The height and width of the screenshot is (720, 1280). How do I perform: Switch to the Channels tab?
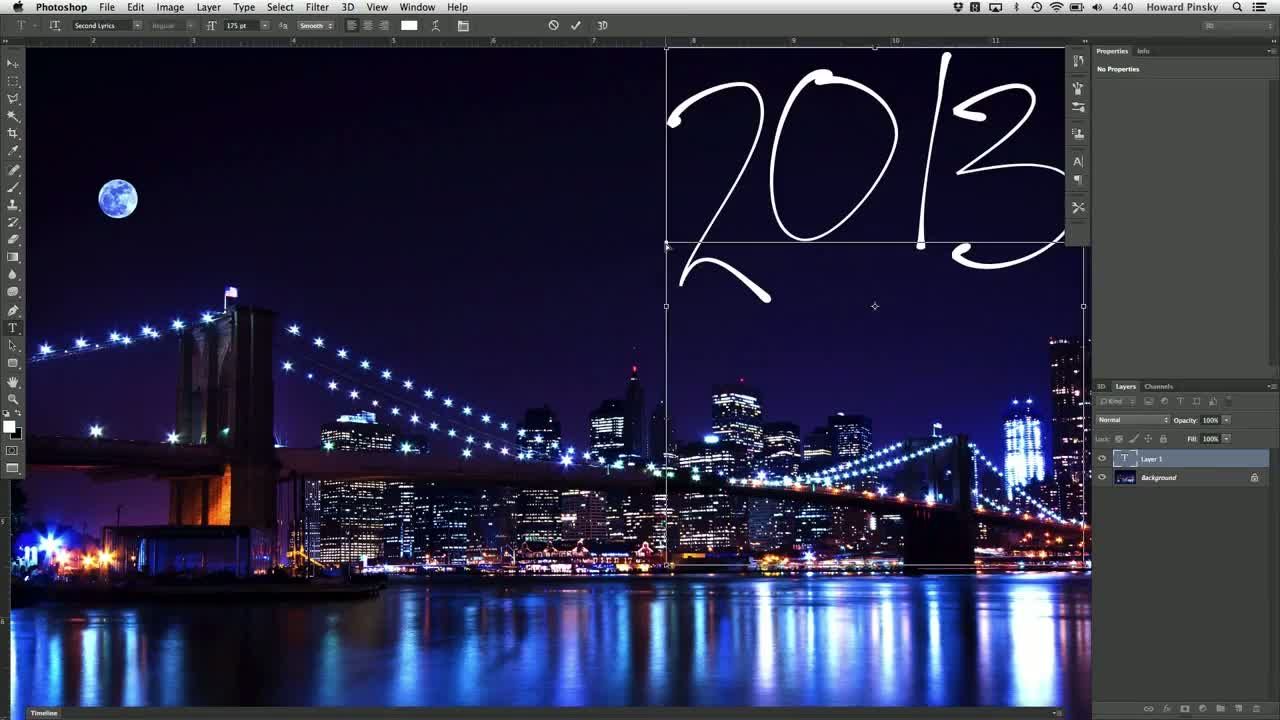1158,386
